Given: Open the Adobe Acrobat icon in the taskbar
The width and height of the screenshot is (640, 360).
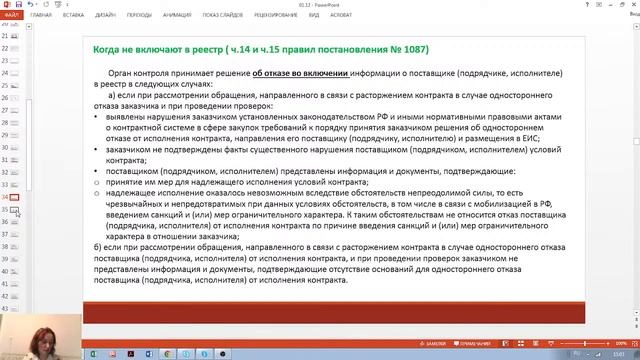Looking at the screenshot, I should 131,354.
